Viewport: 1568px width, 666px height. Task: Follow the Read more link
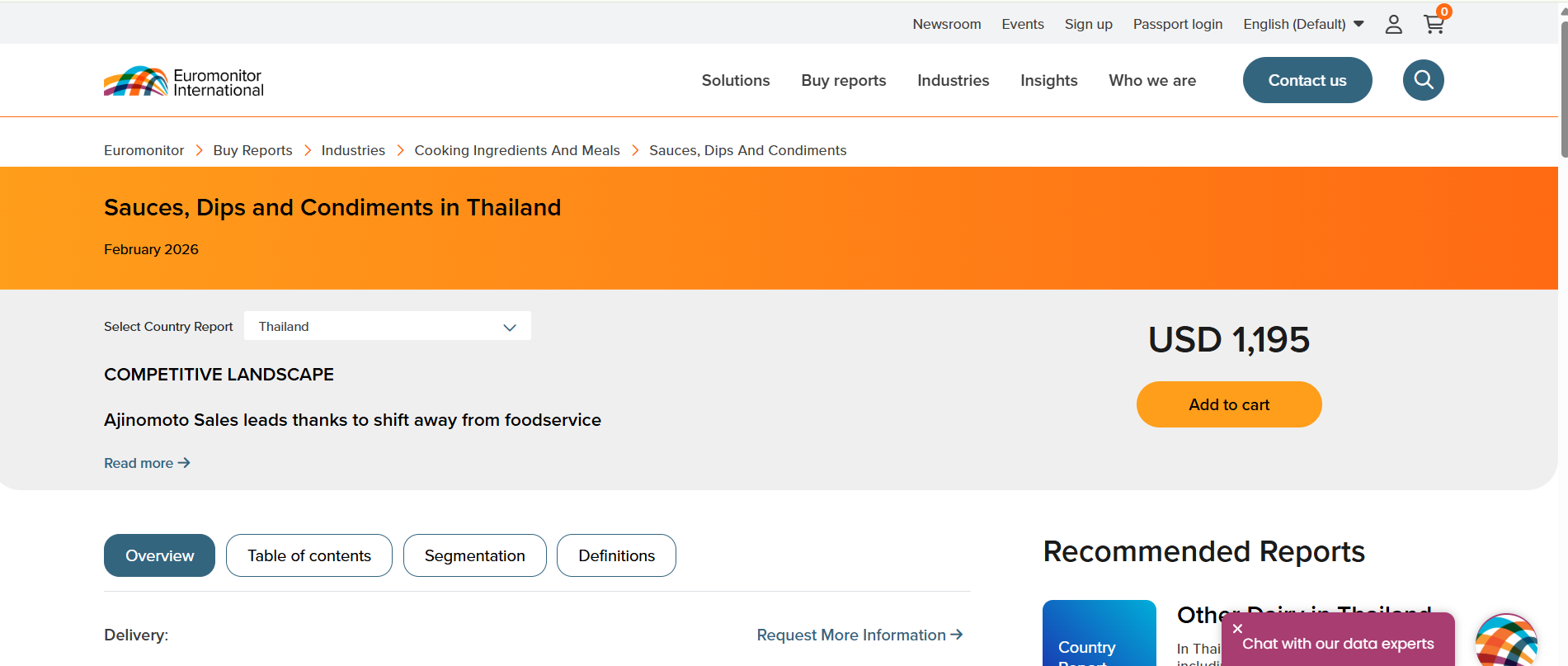click(147, 463)
